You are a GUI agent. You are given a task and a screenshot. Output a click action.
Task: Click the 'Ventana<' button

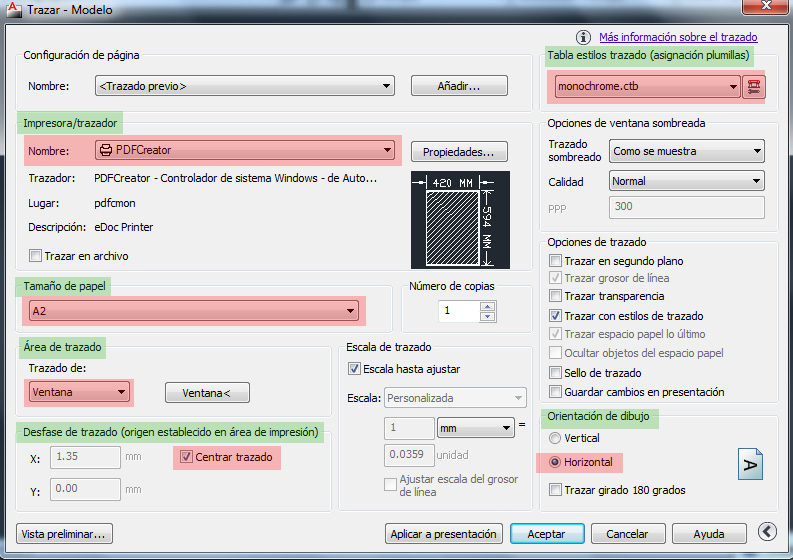(207, 393)
